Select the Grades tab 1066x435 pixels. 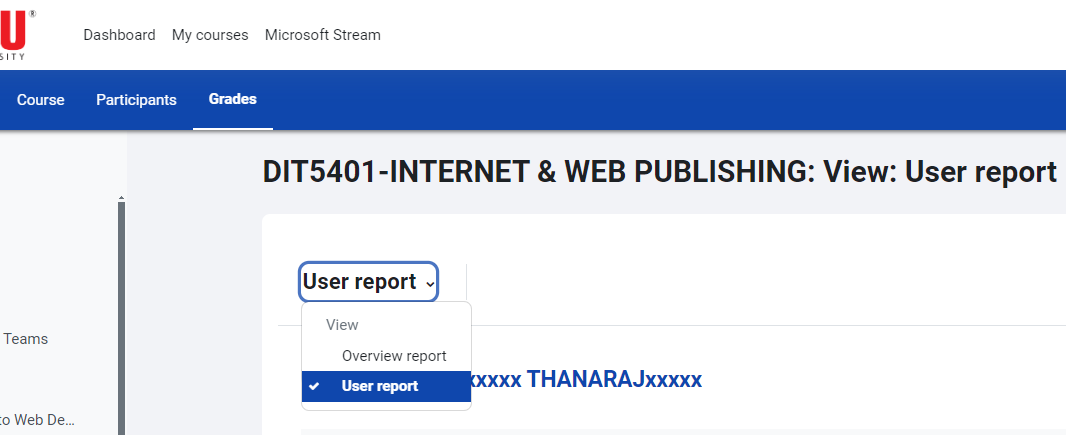[x=232, y=99]
